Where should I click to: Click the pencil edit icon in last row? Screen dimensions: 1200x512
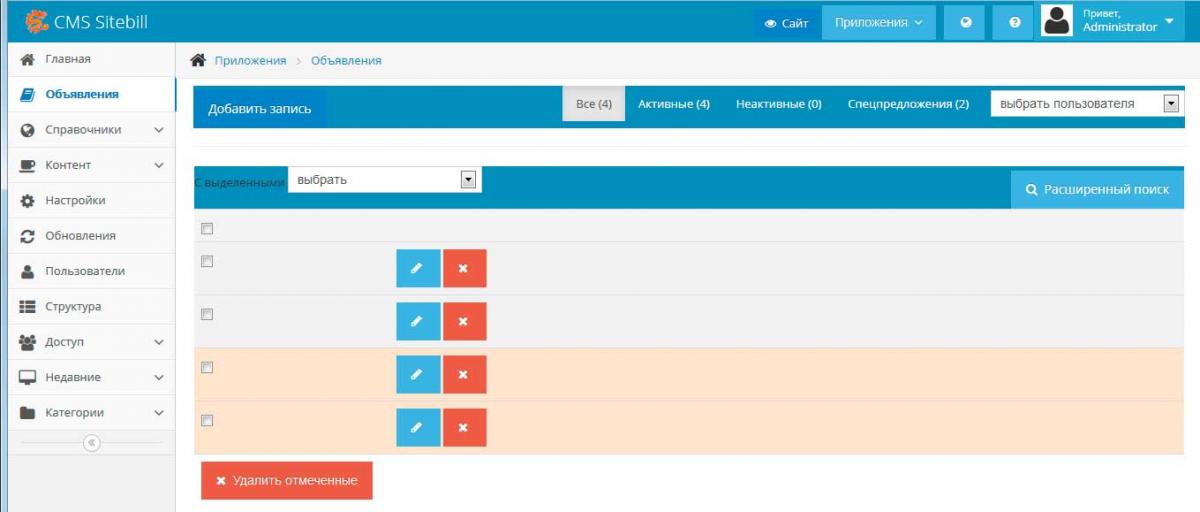pos(418,427)
